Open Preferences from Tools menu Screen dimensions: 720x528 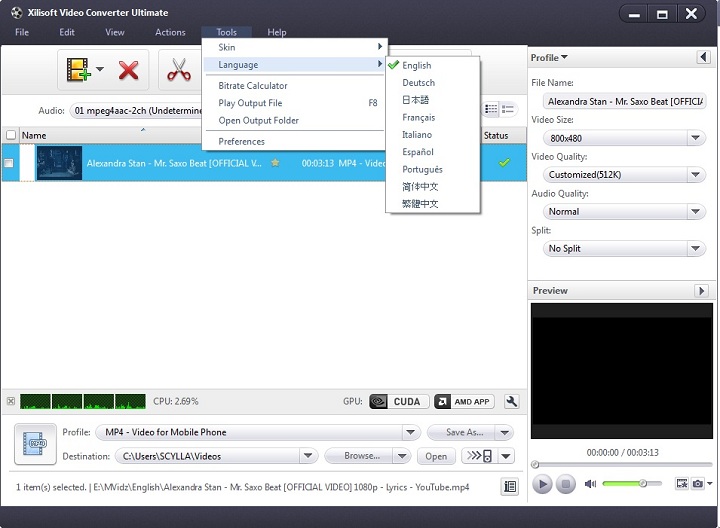click(294, 141)
